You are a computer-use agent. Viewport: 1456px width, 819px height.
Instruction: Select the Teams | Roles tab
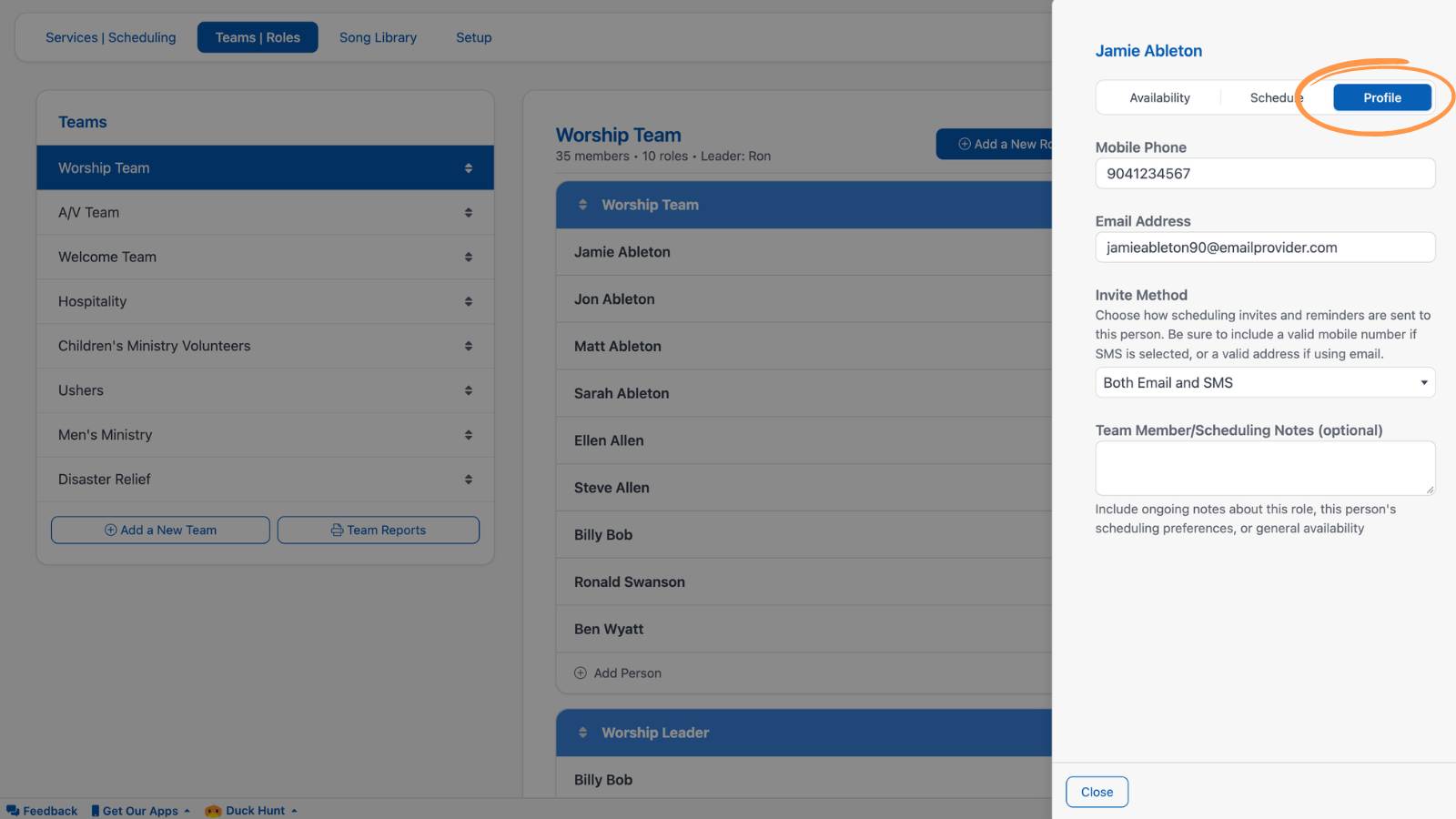click(258, 37)
